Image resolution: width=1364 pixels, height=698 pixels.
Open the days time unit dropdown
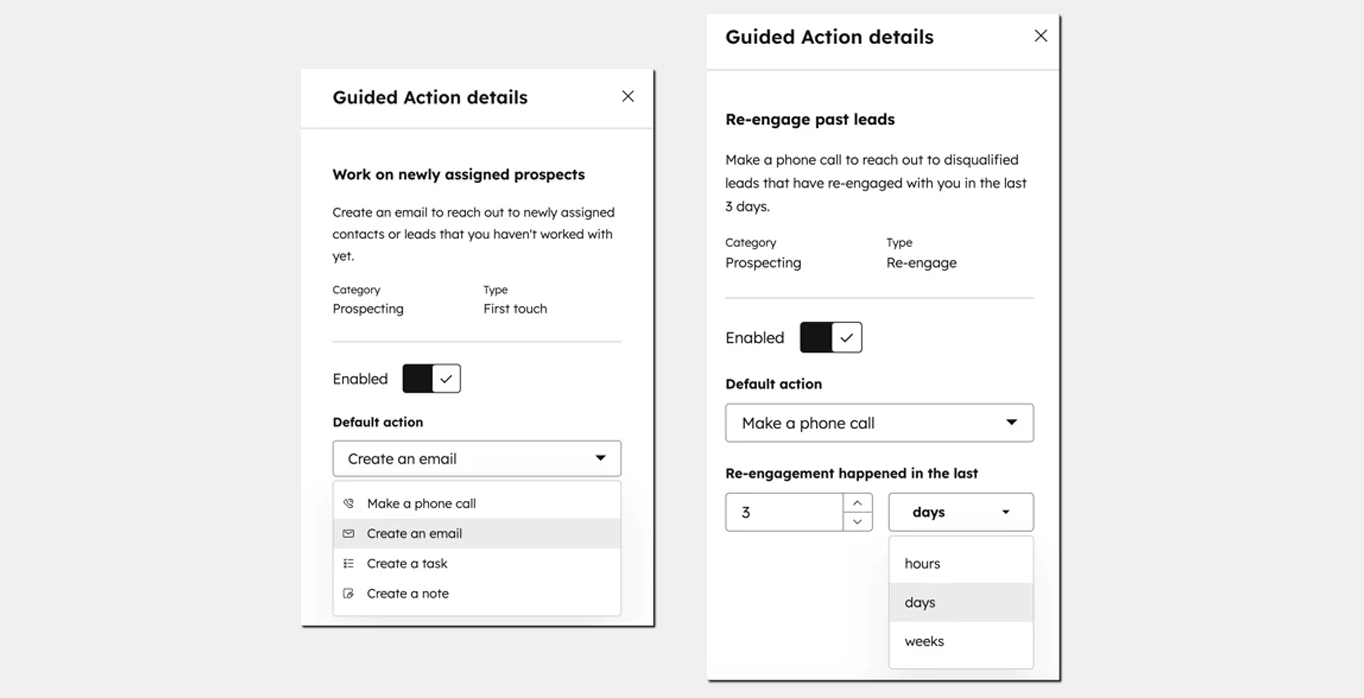tap(960, 511)
